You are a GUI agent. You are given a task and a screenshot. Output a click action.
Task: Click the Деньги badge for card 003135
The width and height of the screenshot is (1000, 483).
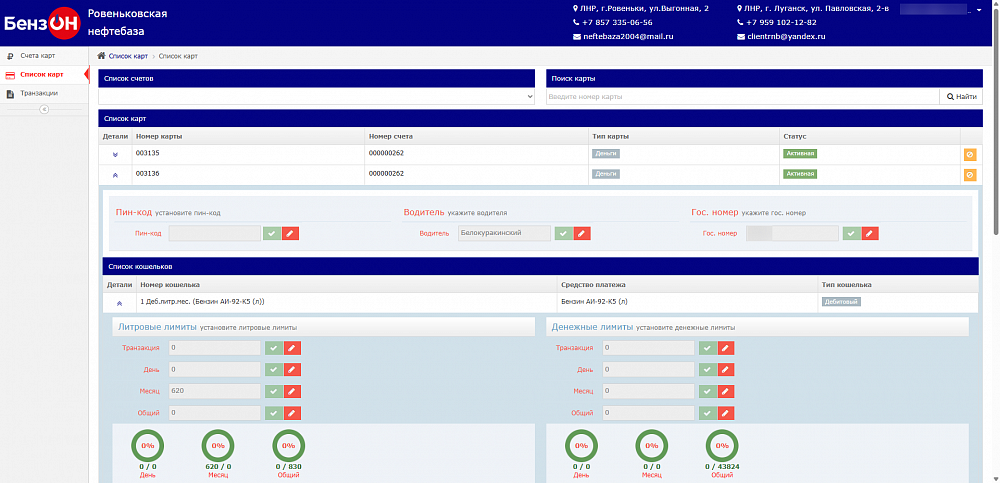coord(606,154)
